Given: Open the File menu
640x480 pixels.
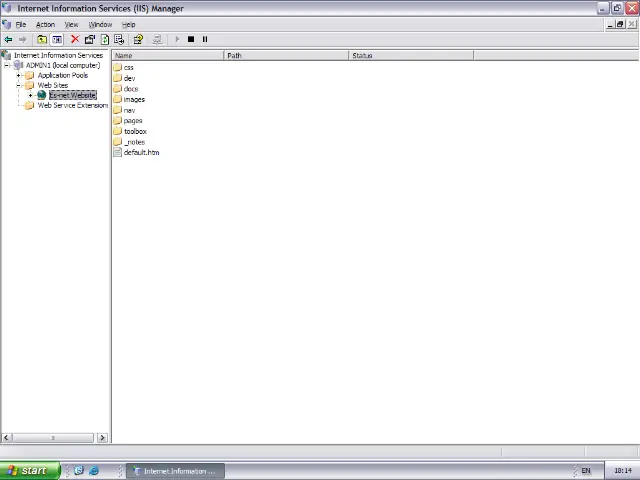Looking at the screenshot, I should [x=21, y=24].
